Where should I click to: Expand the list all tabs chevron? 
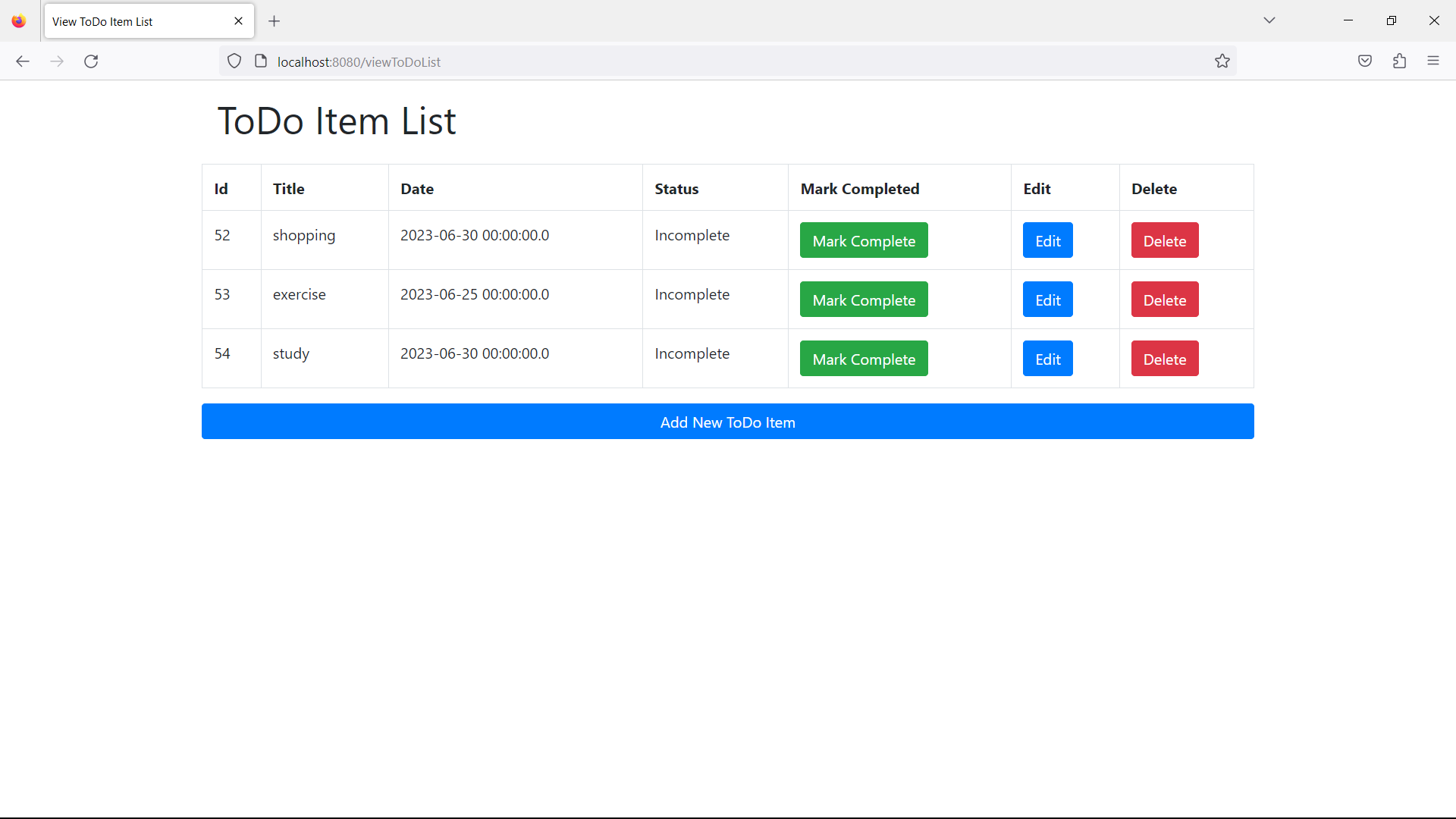click(x=1269, y=20)
